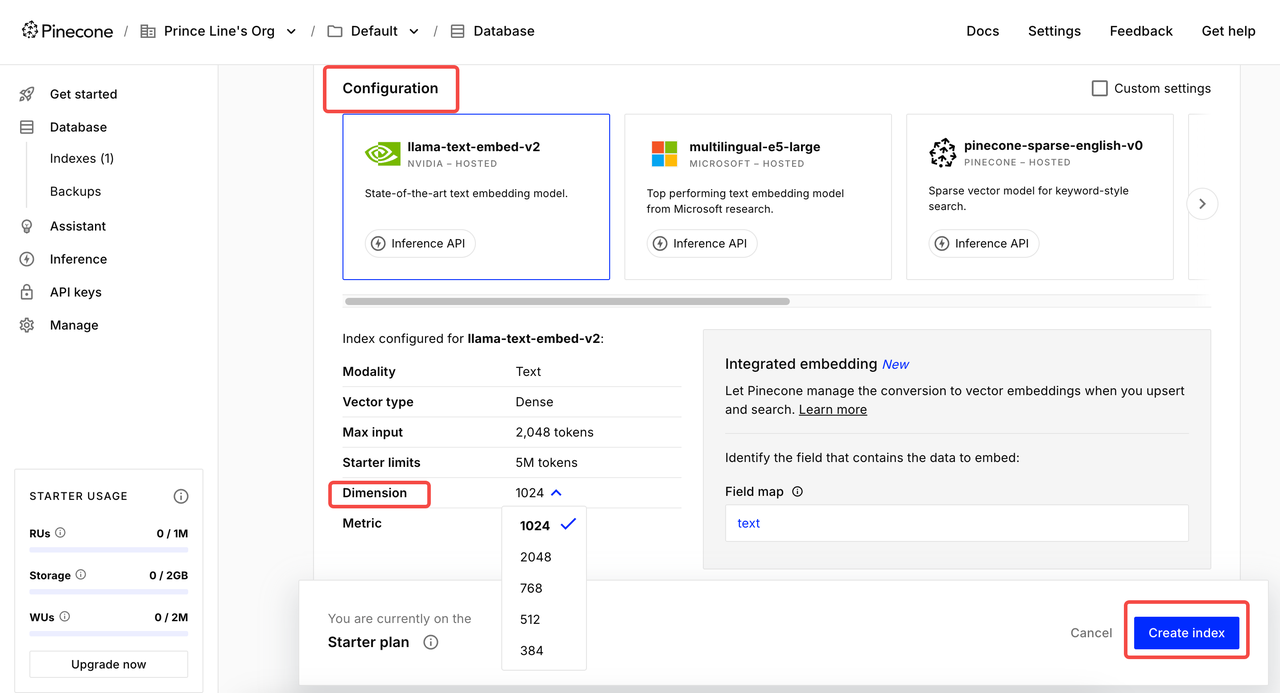Click the WUs usage progress bar
Image resolution: width=1280 pixels, height=693 pixels.
(x=109, y=633)
